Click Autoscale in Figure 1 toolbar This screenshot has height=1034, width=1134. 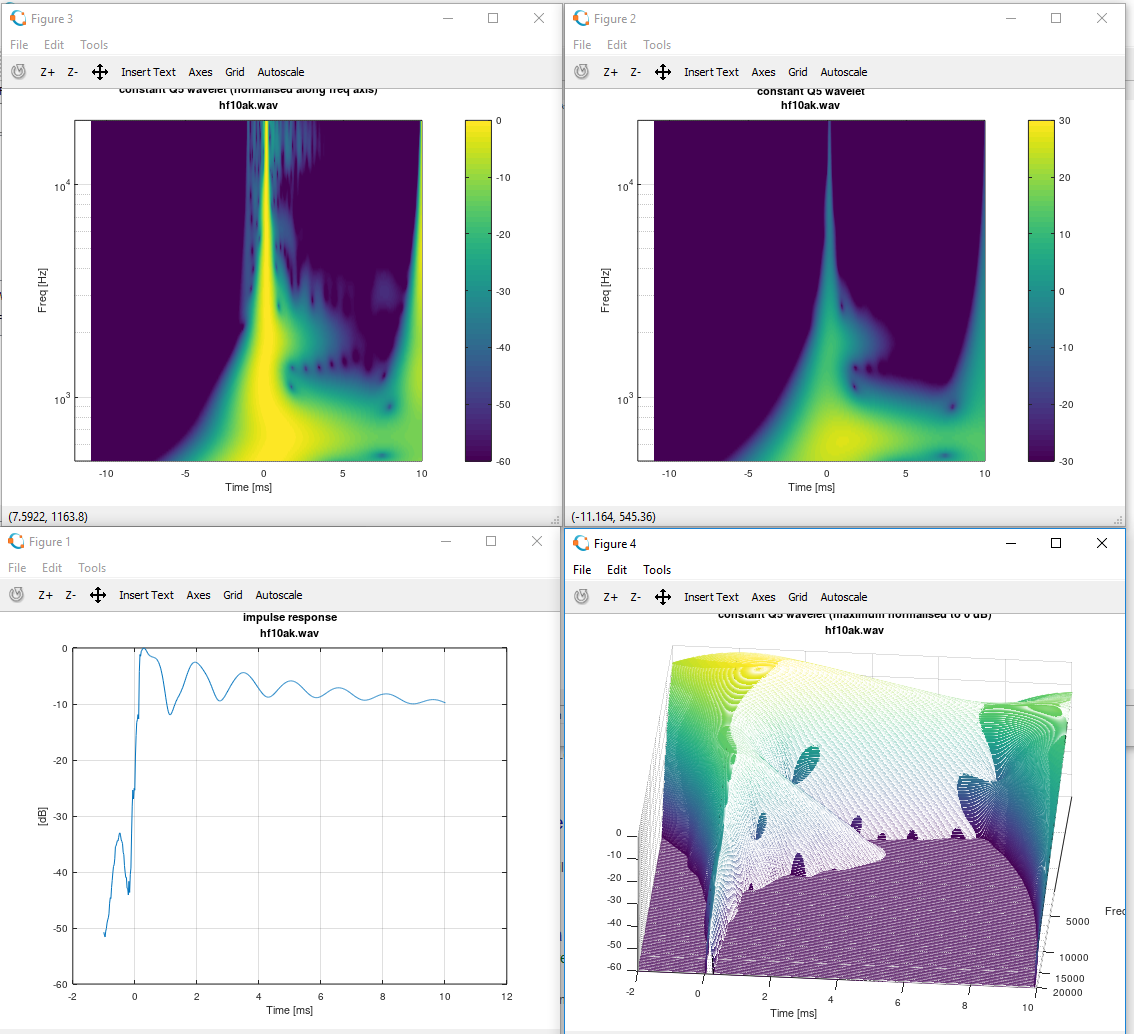pyautogui.click(x=278, y=594)
